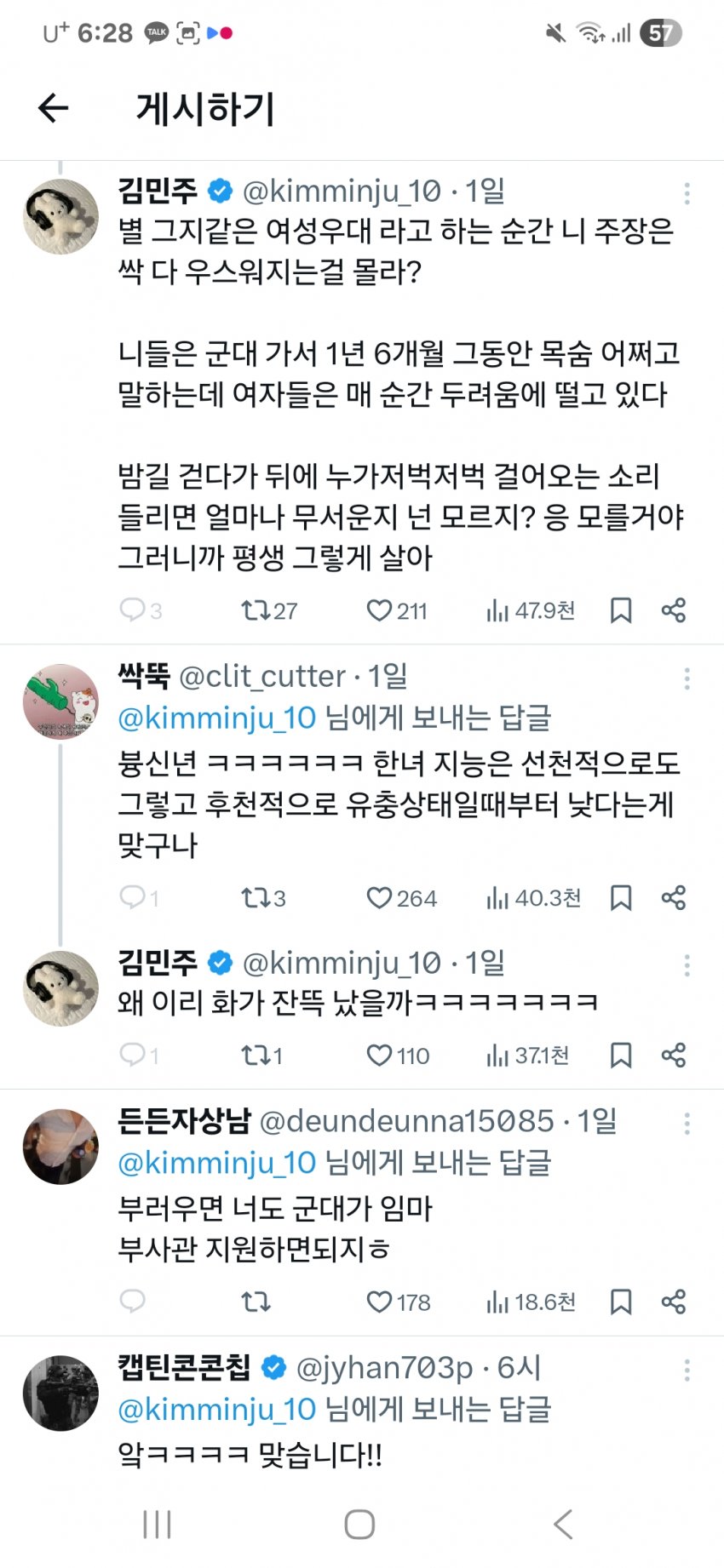This screenshot has height=1568, width=724.
Task: Share the 싹뚝 reply
Action: click(673, 898)
